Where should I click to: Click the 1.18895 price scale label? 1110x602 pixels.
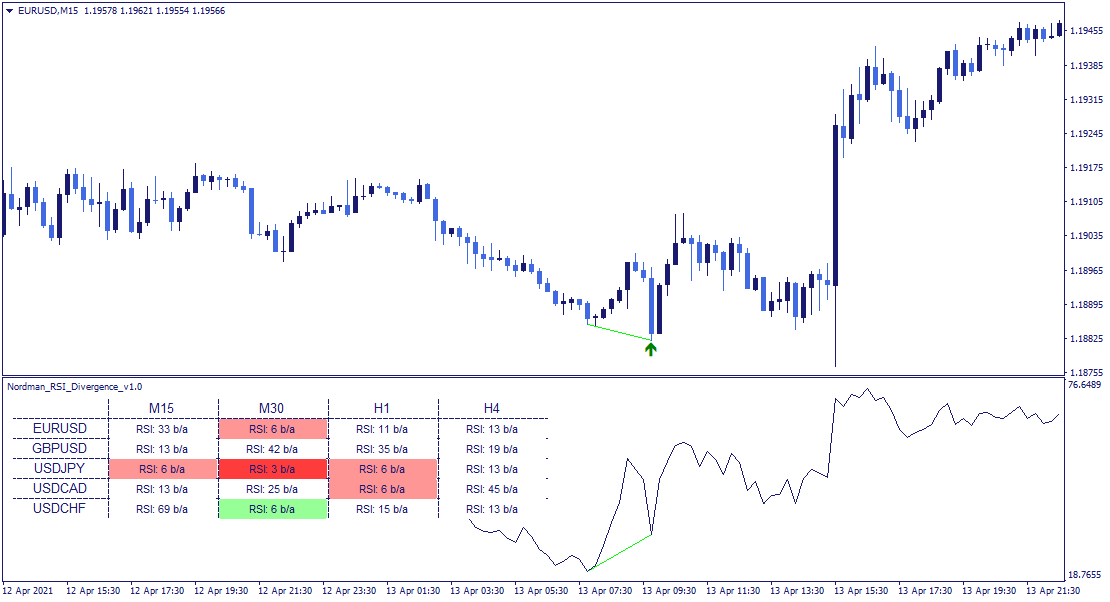(1087, 304)
